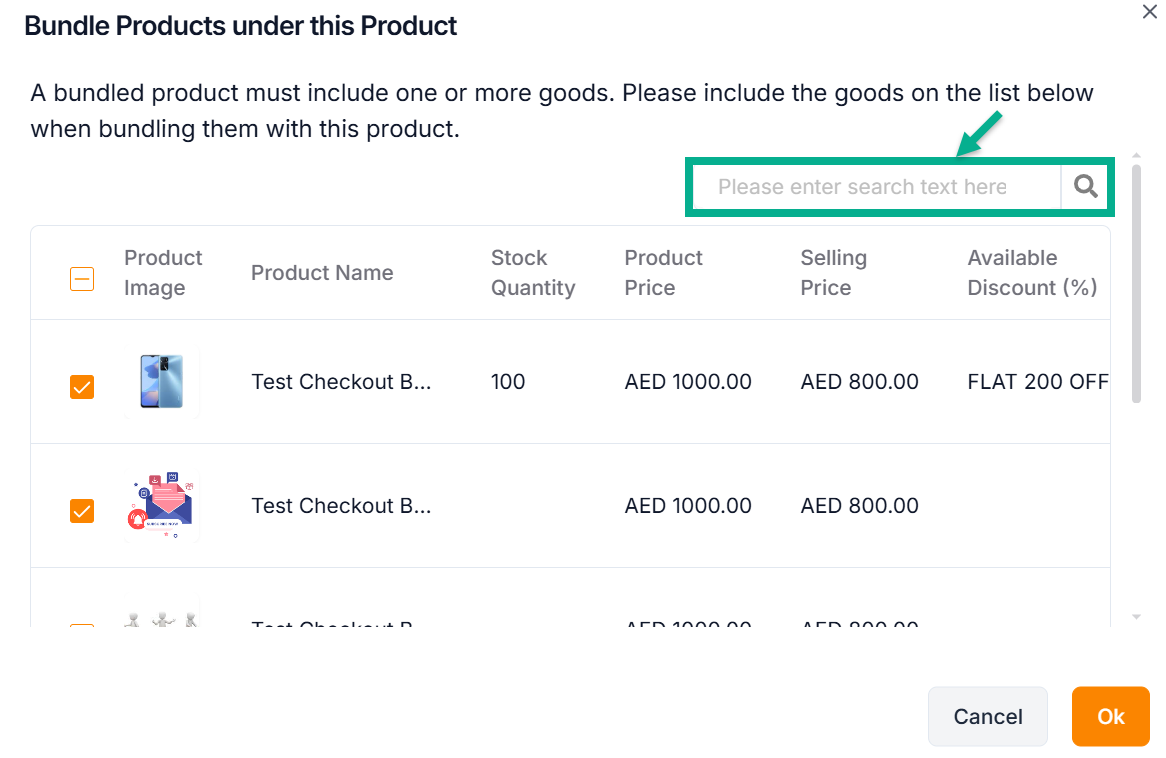Confirm with the Ok button
Viewport: 1166px width, 758px height.
point(1110,716)
